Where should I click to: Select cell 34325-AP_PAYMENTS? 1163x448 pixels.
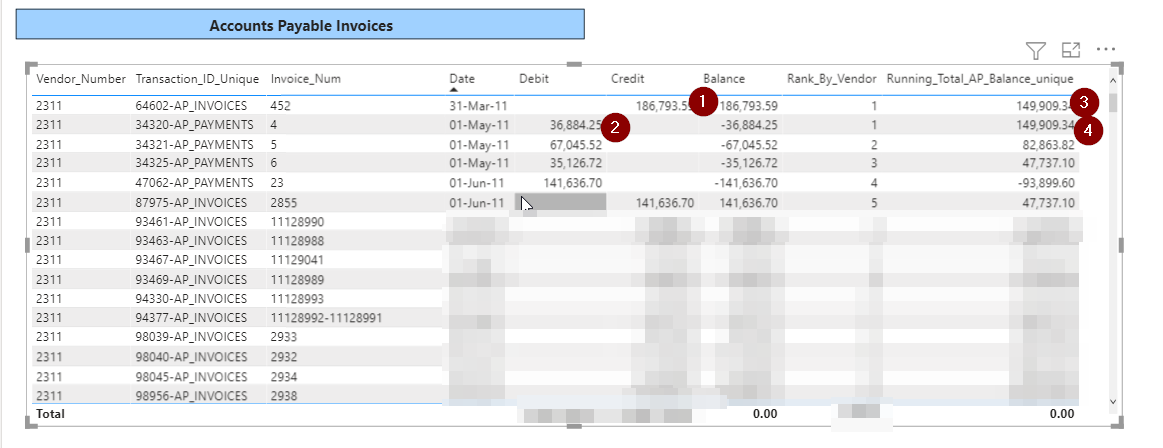click(194, 163)
